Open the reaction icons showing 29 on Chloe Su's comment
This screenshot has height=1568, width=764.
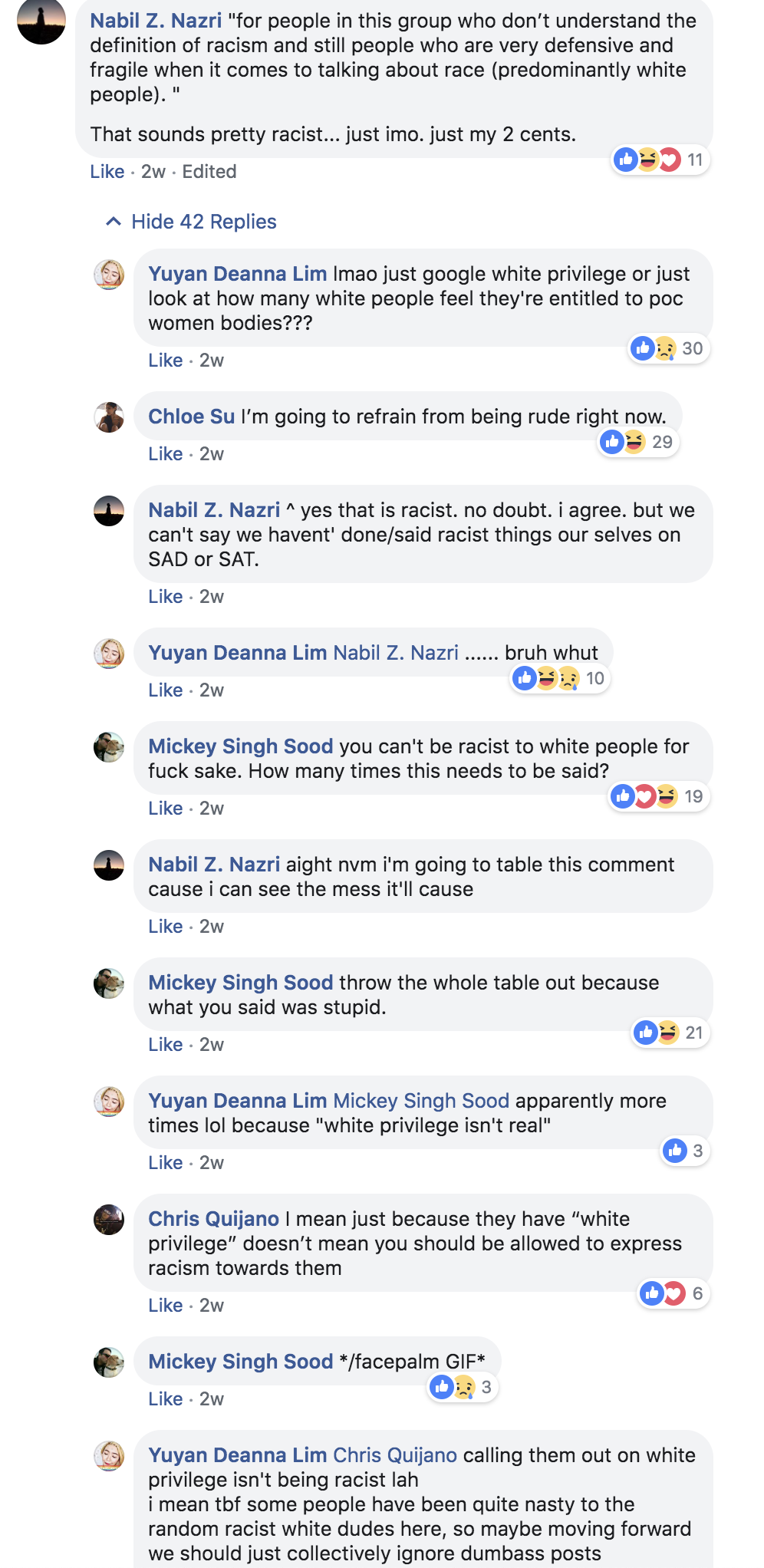click(638, 442)
